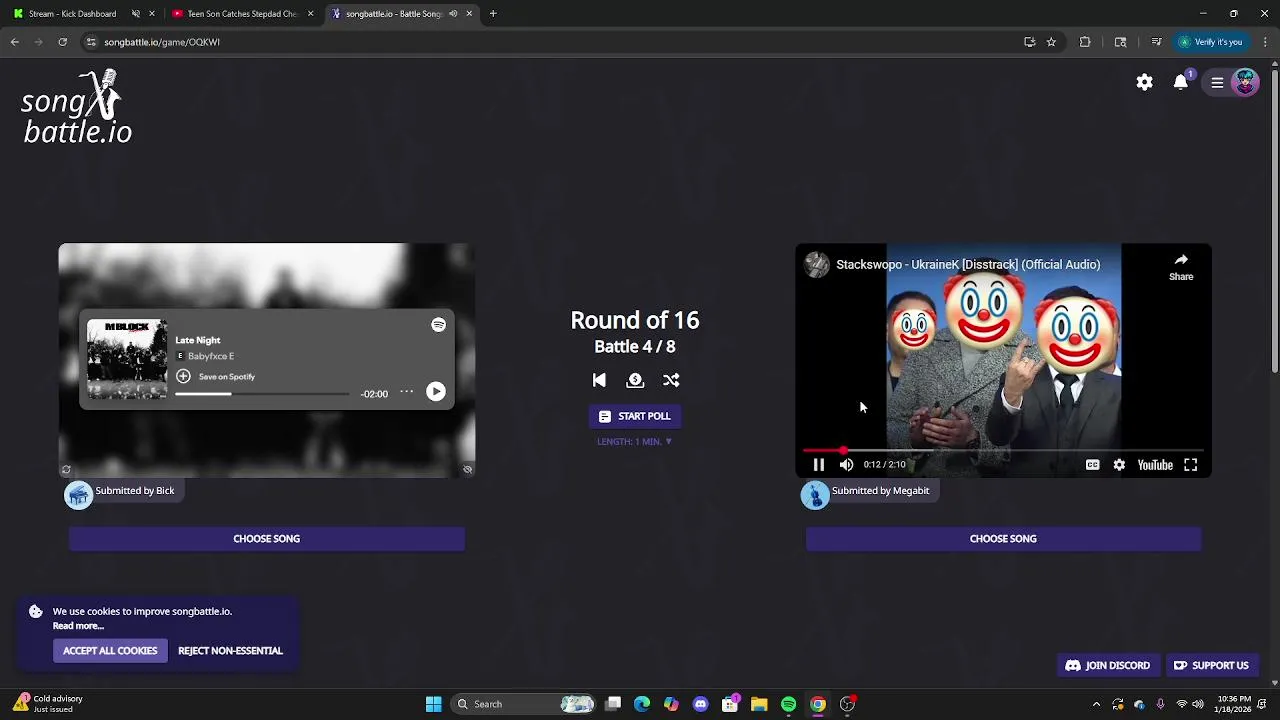This screenshot has height=720, width=1280.
Task: Open Chrome three-dot menu
Action: point(1265,42)
